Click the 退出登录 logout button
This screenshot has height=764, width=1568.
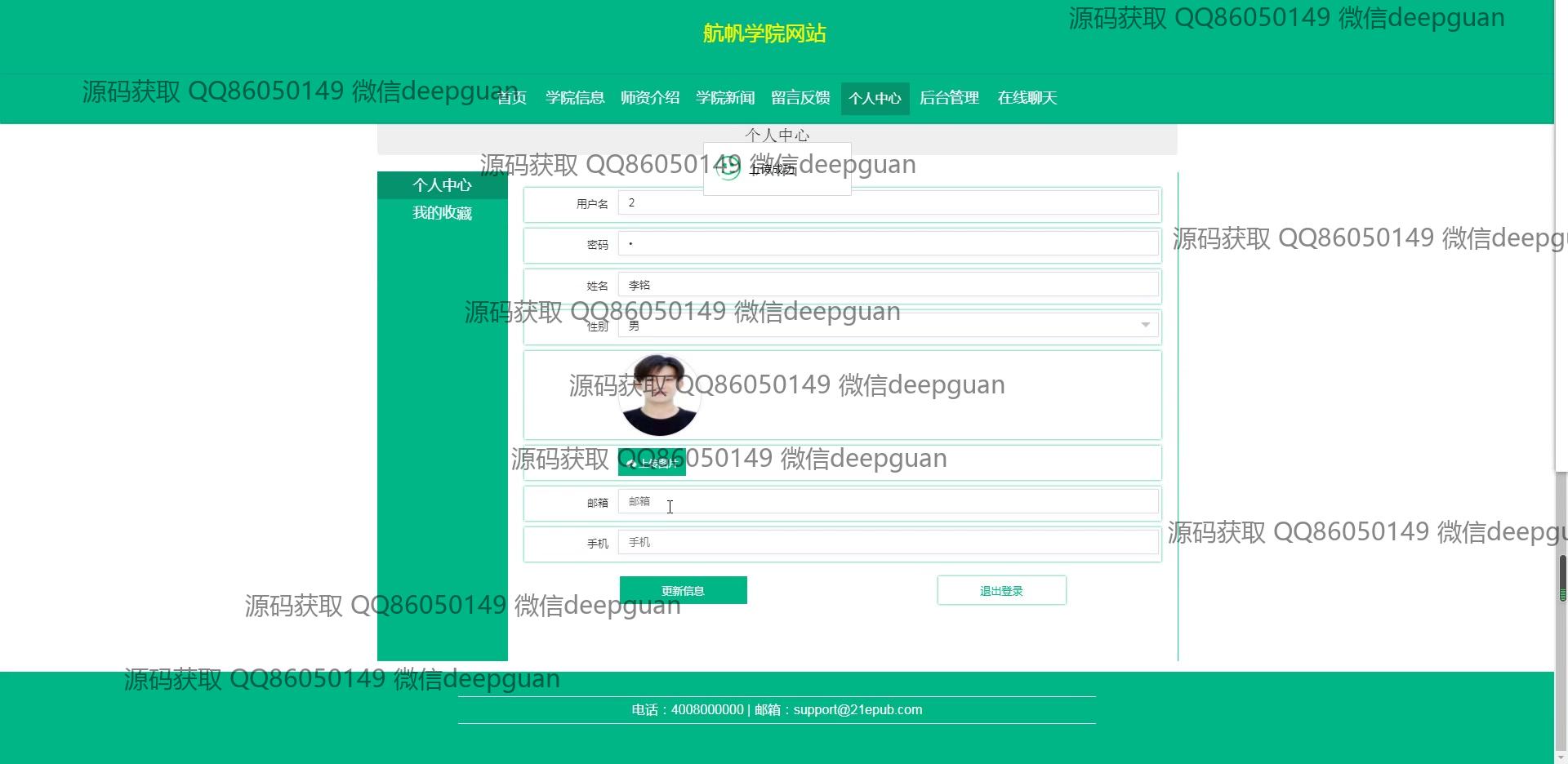1001,590
